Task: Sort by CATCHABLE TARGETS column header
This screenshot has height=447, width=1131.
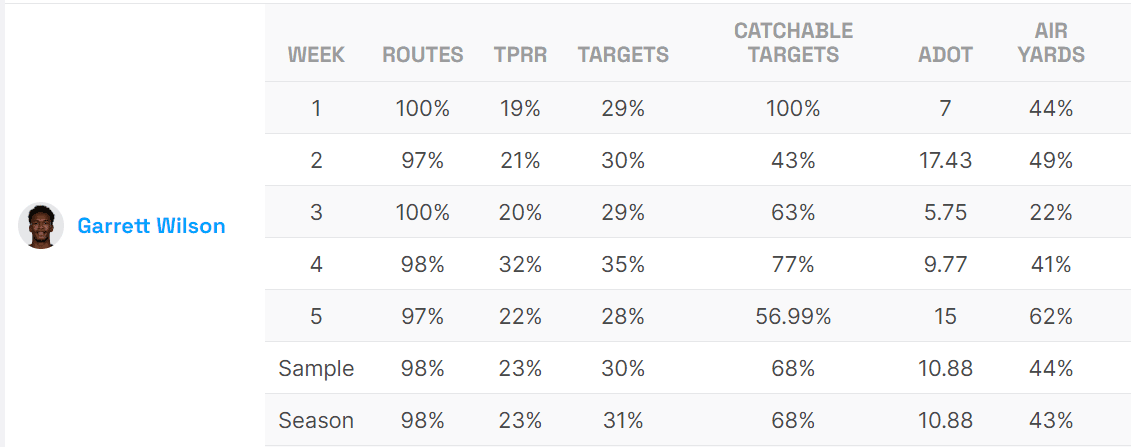Action: click(x=793, y=44)
